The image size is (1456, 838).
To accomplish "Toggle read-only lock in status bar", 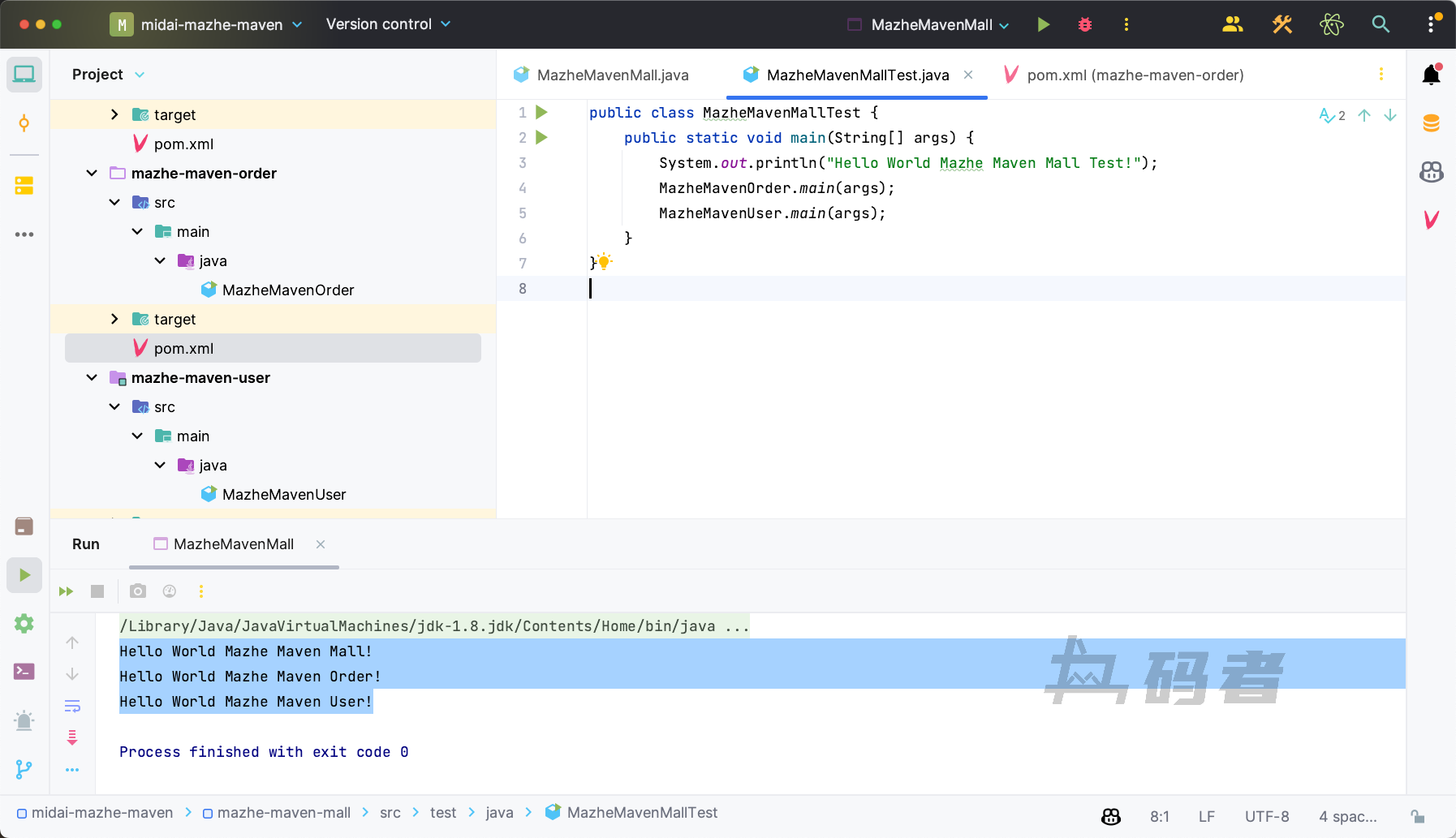I will [x=1418, y=817].
